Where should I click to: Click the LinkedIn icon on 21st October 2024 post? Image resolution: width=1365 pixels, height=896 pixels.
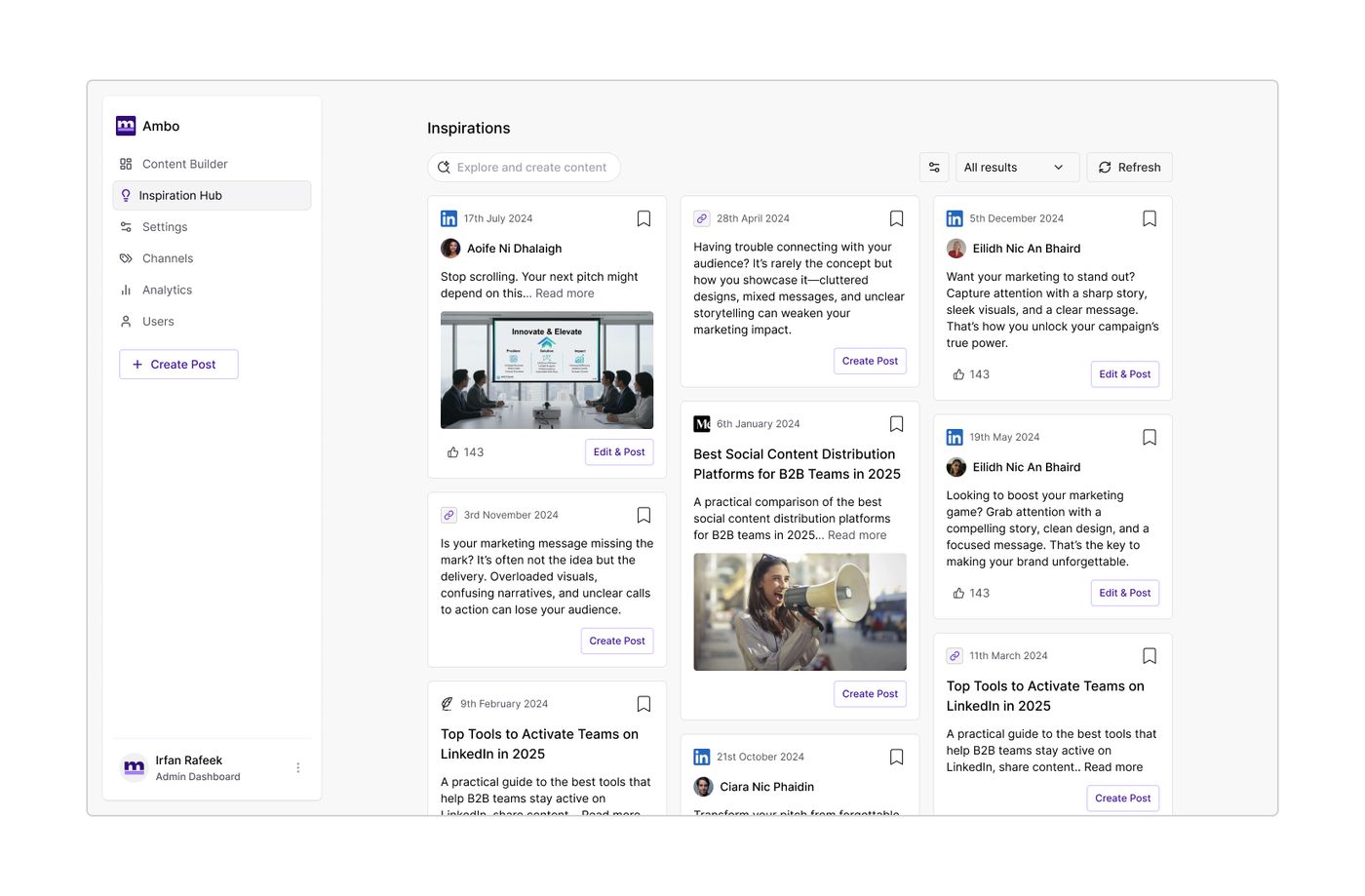[702, 757]
